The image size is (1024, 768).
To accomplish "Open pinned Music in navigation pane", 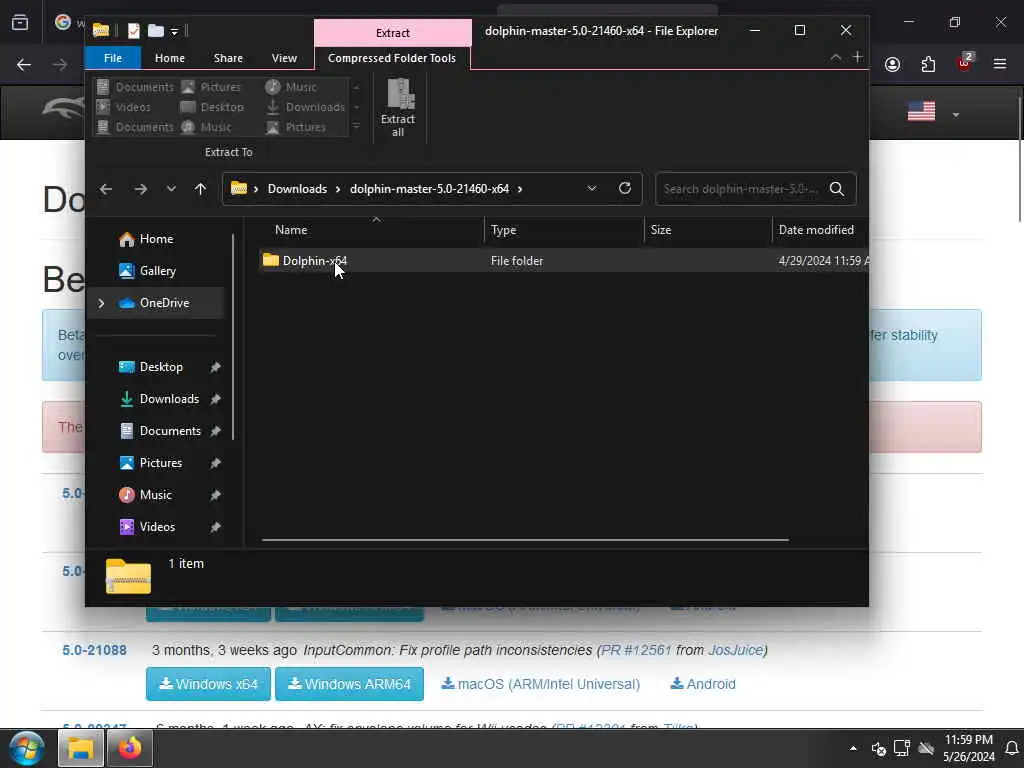I will (x=155, y=495).
